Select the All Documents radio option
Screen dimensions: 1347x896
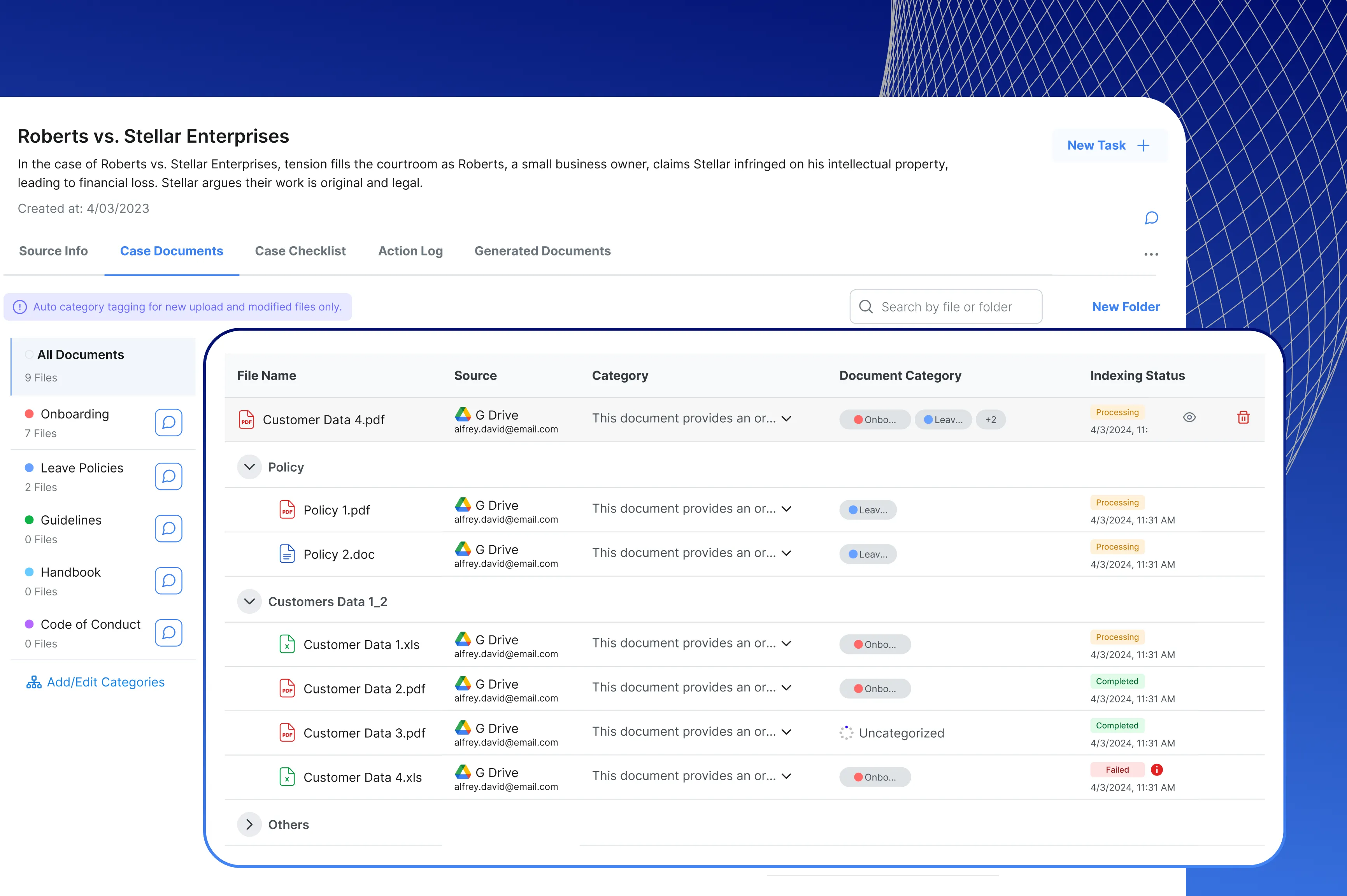(x=29, y=355)
